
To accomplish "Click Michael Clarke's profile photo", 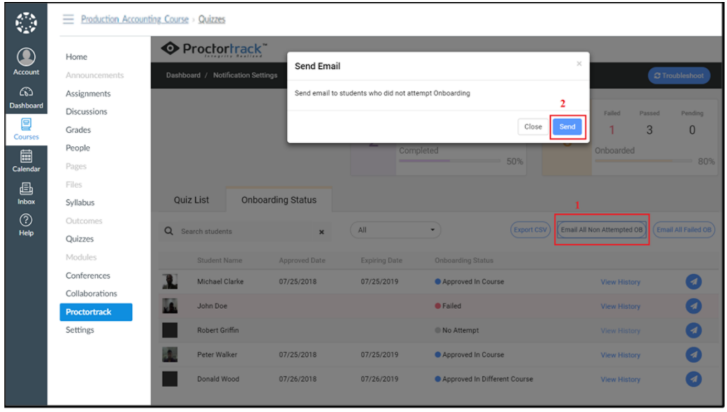I will (170, 281).
